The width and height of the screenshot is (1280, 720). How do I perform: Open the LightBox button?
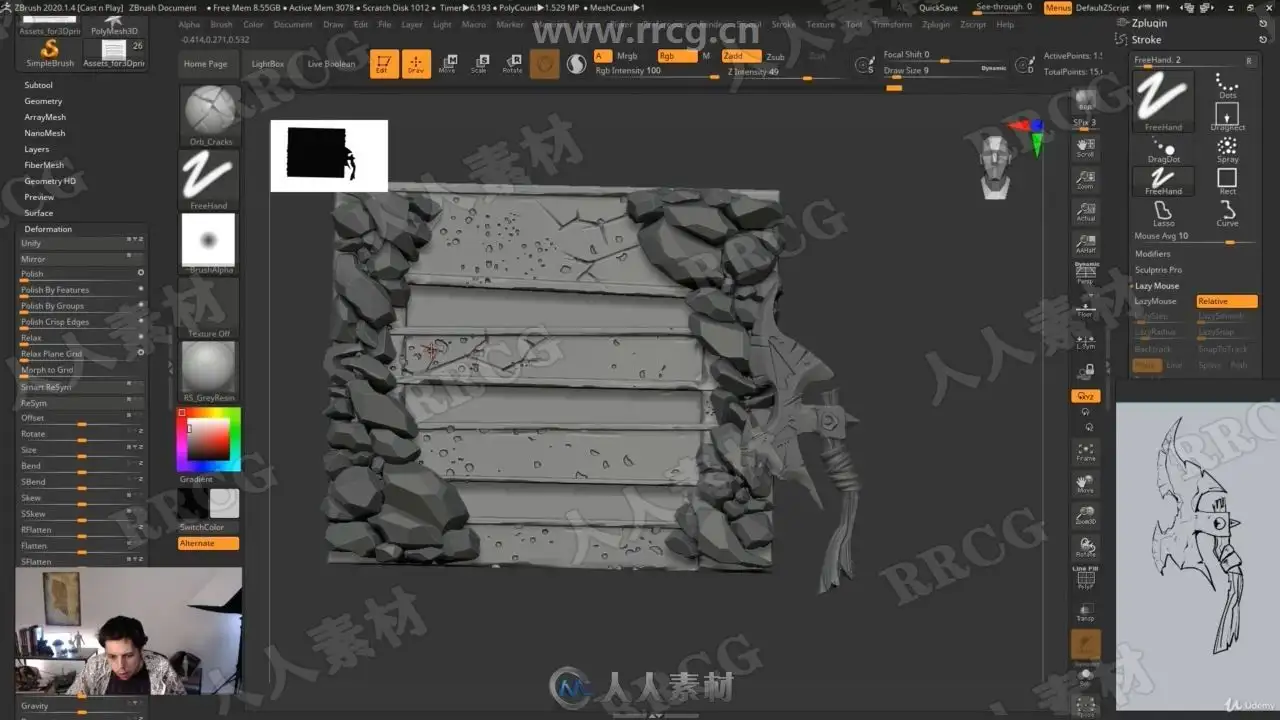[x=268, y=64]
